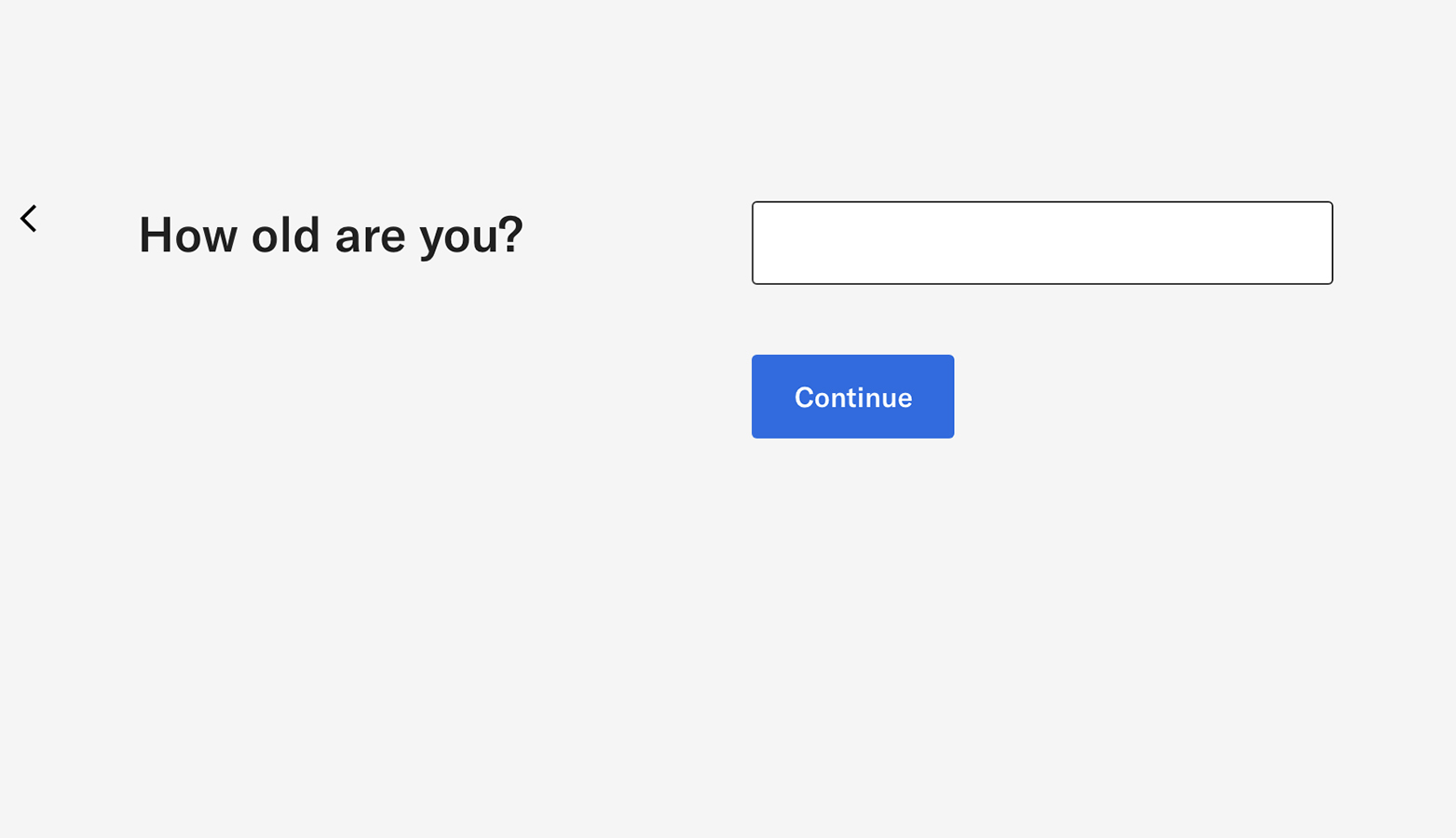
Task: Proceed to next step via Continue
Action: click(851, 396)
